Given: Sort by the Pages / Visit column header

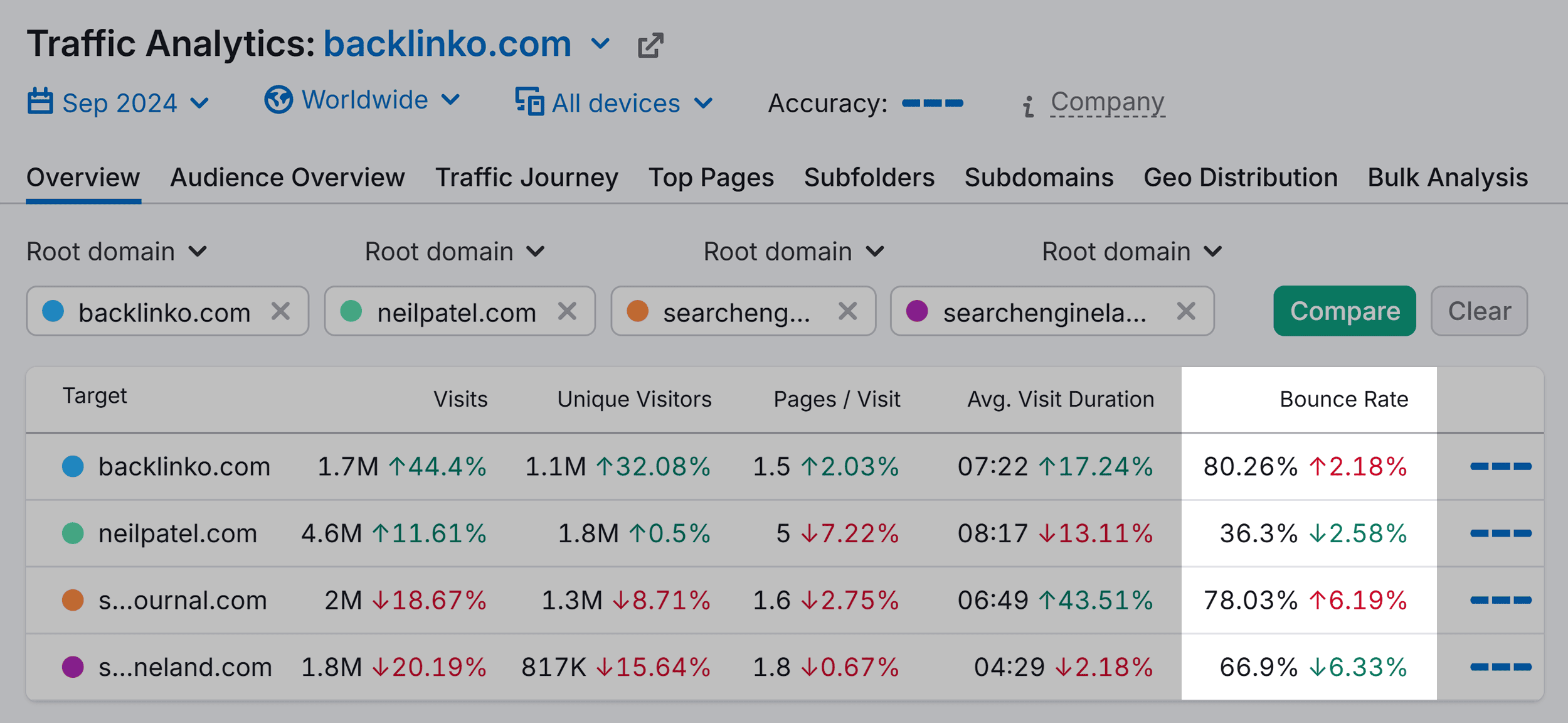Looking at the screenshot, I should [x=837, y=399].
